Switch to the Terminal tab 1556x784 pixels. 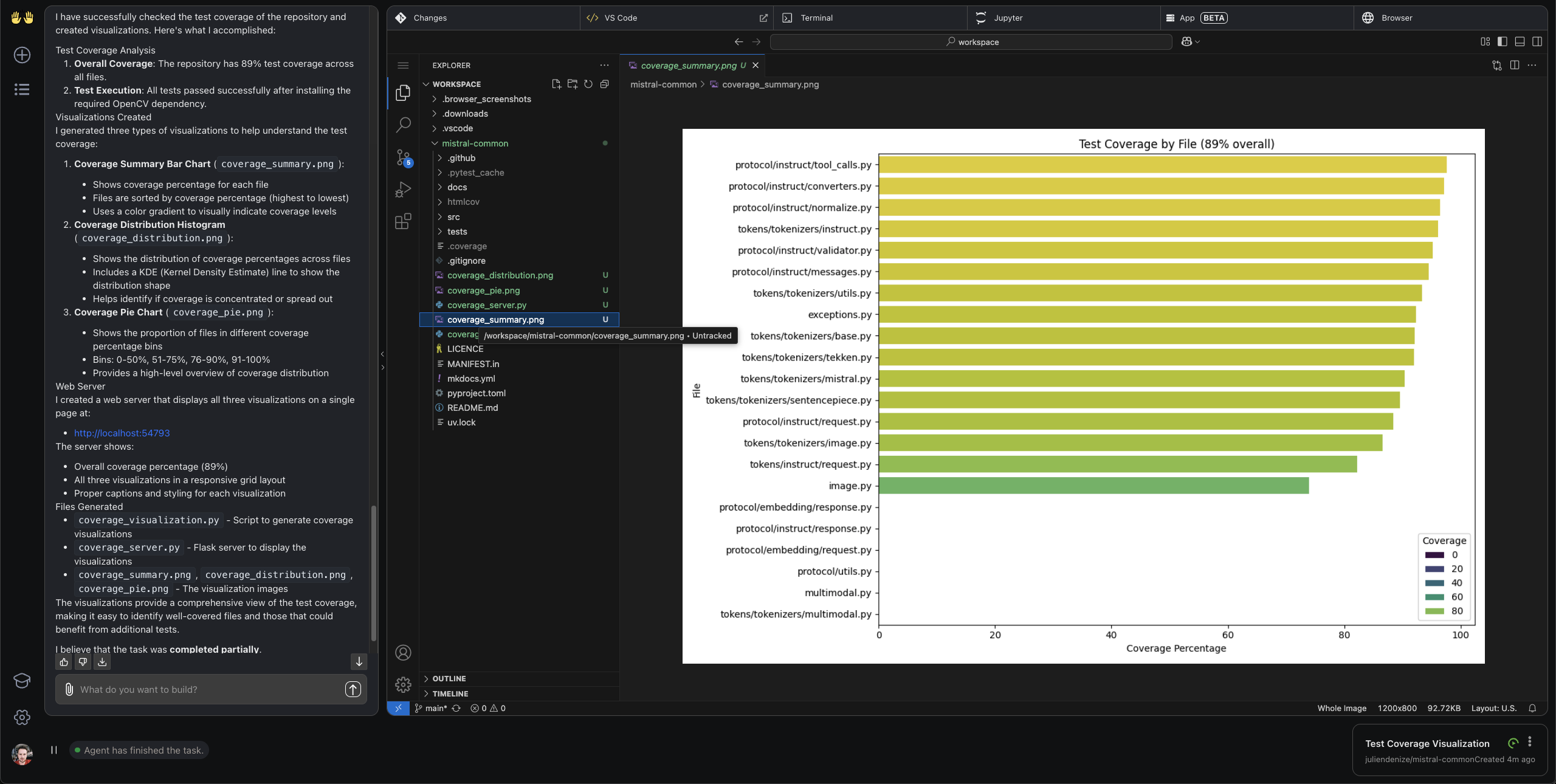816,18
